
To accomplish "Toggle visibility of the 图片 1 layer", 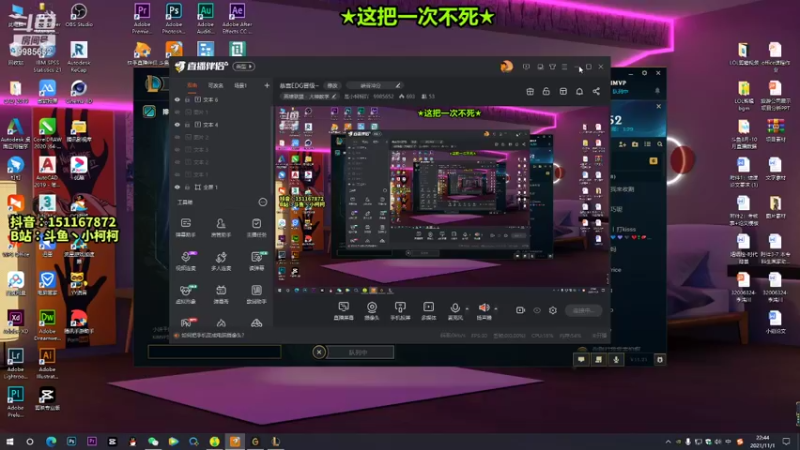I will click(177, 112).
